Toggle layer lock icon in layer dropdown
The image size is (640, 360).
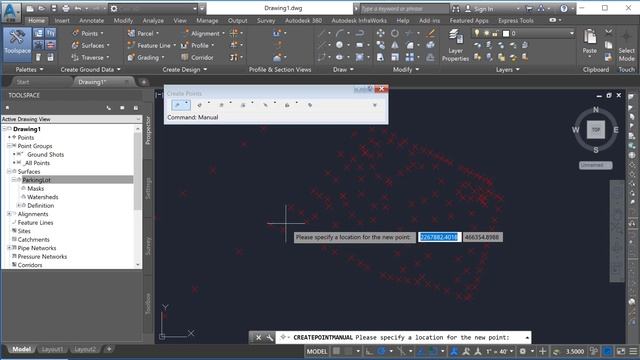pos(495,33)
